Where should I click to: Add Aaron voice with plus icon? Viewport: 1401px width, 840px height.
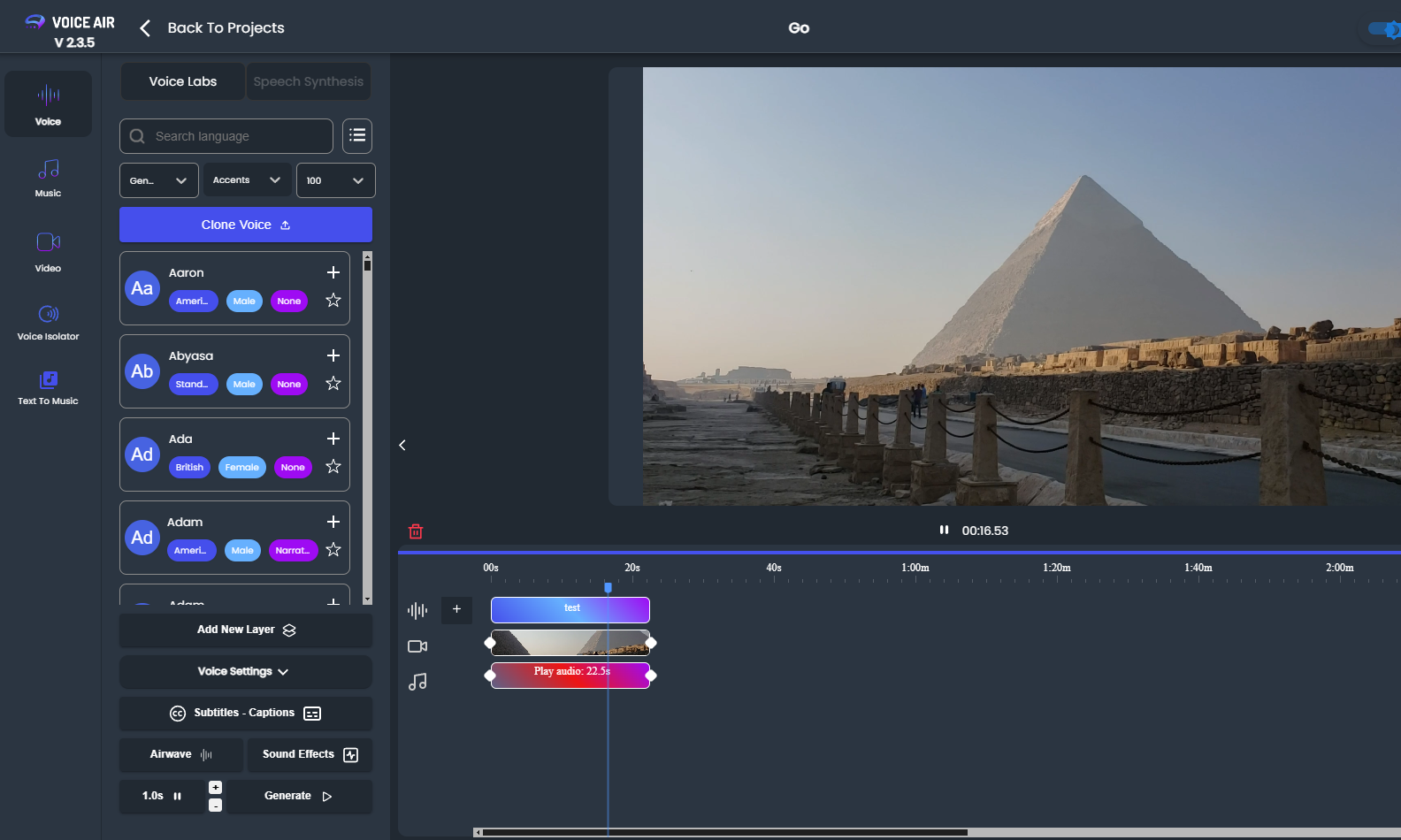point(333,272)
